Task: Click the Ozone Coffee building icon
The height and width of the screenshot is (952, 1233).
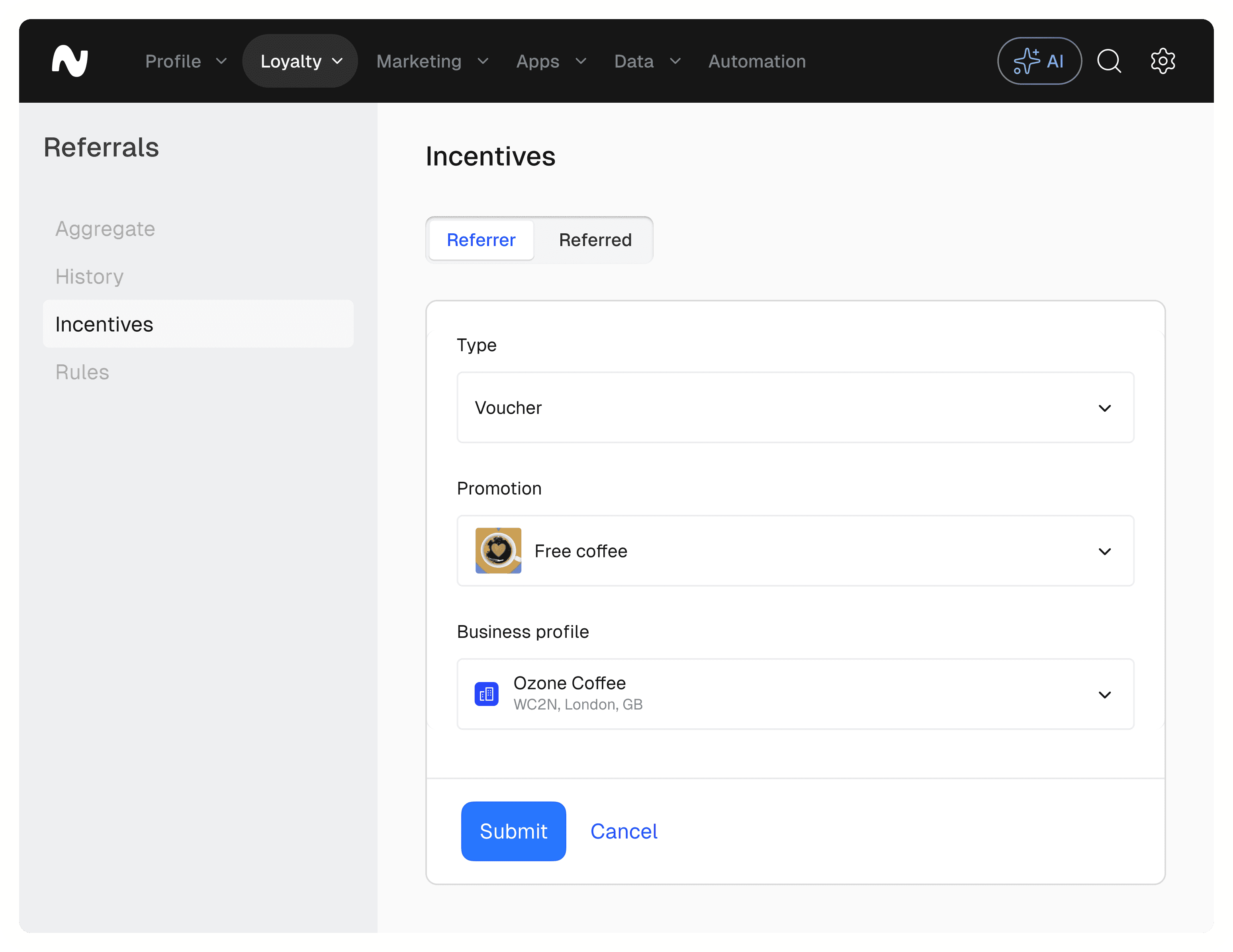Action: click(x=486, y=694)
